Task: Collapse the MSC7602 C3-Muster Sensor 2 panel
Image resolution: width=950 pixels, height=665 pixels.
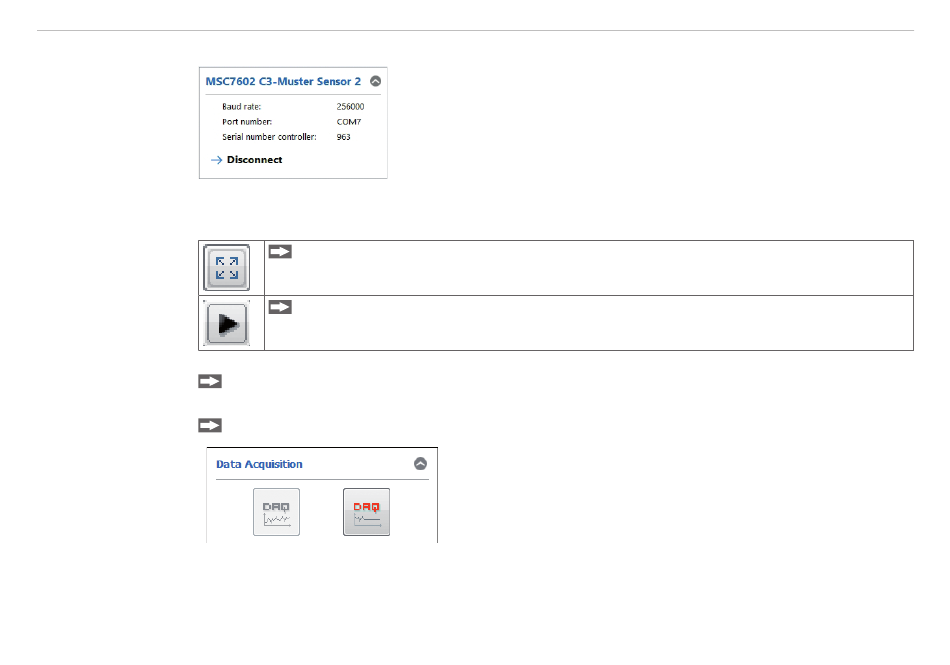Action: click(x=376, y=81)
